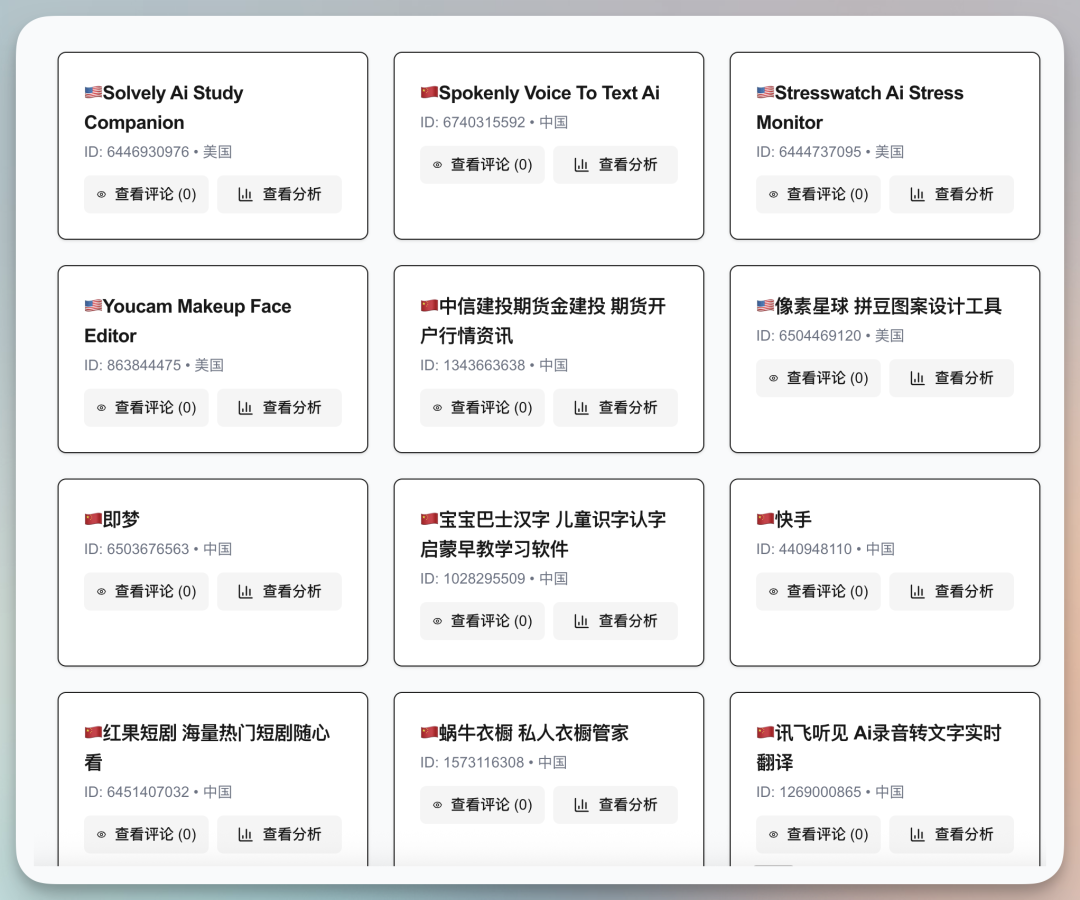This screenshot has height=900, width=1080.
Task: Click 查看评论 for 宝宝巴士汉字
Action: (x=482, y=621)
